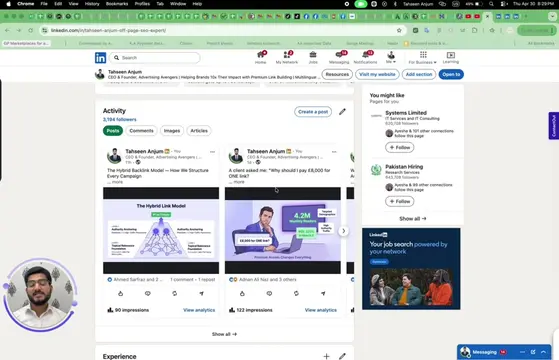Comment on the £8,000 link post

(269, 293)
